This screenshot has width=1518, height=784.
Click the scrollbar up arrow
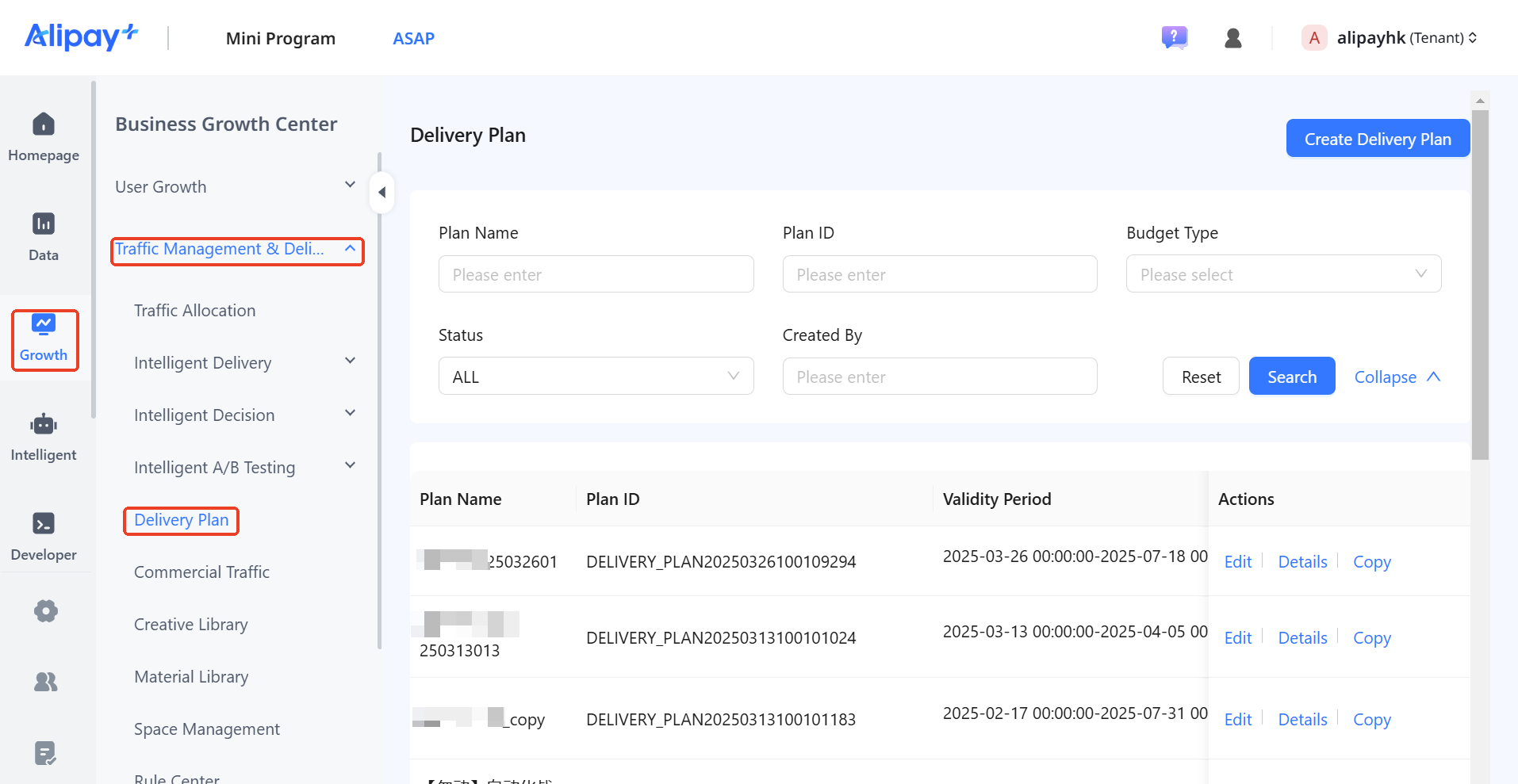click(x=1480, y=101)
